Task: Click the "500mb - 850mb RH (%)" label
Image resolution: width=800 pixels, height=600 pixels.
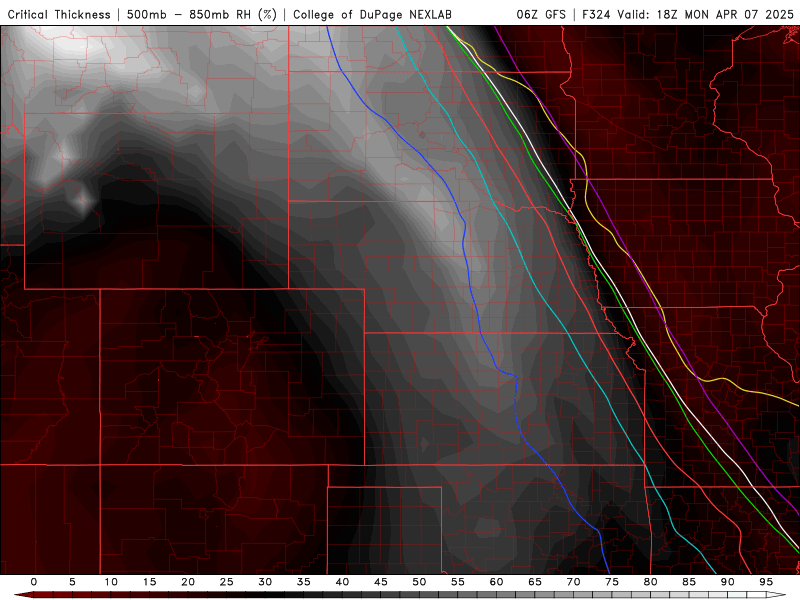Action: (x=202, y=14)
